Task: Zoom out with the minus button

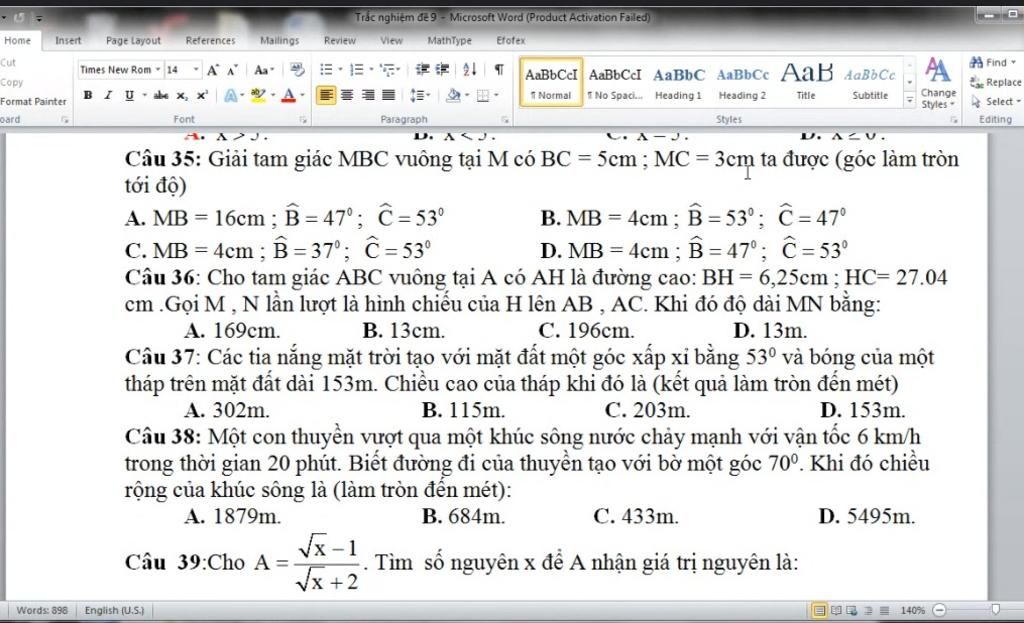Action: point(939,611)
